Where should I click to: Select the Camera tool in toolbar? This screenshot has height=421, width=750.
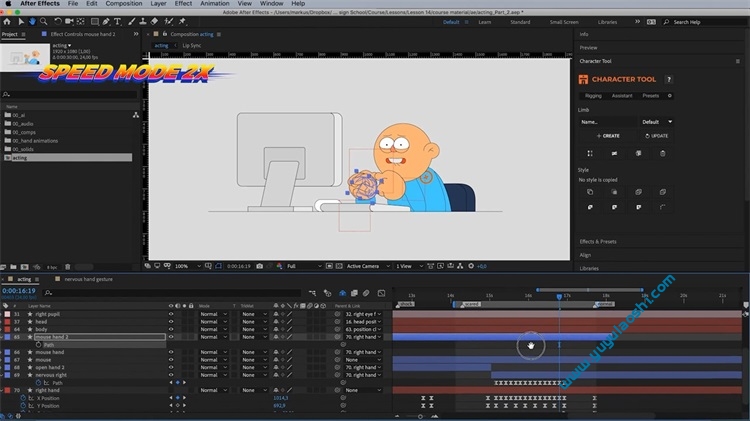click(69, 22)
